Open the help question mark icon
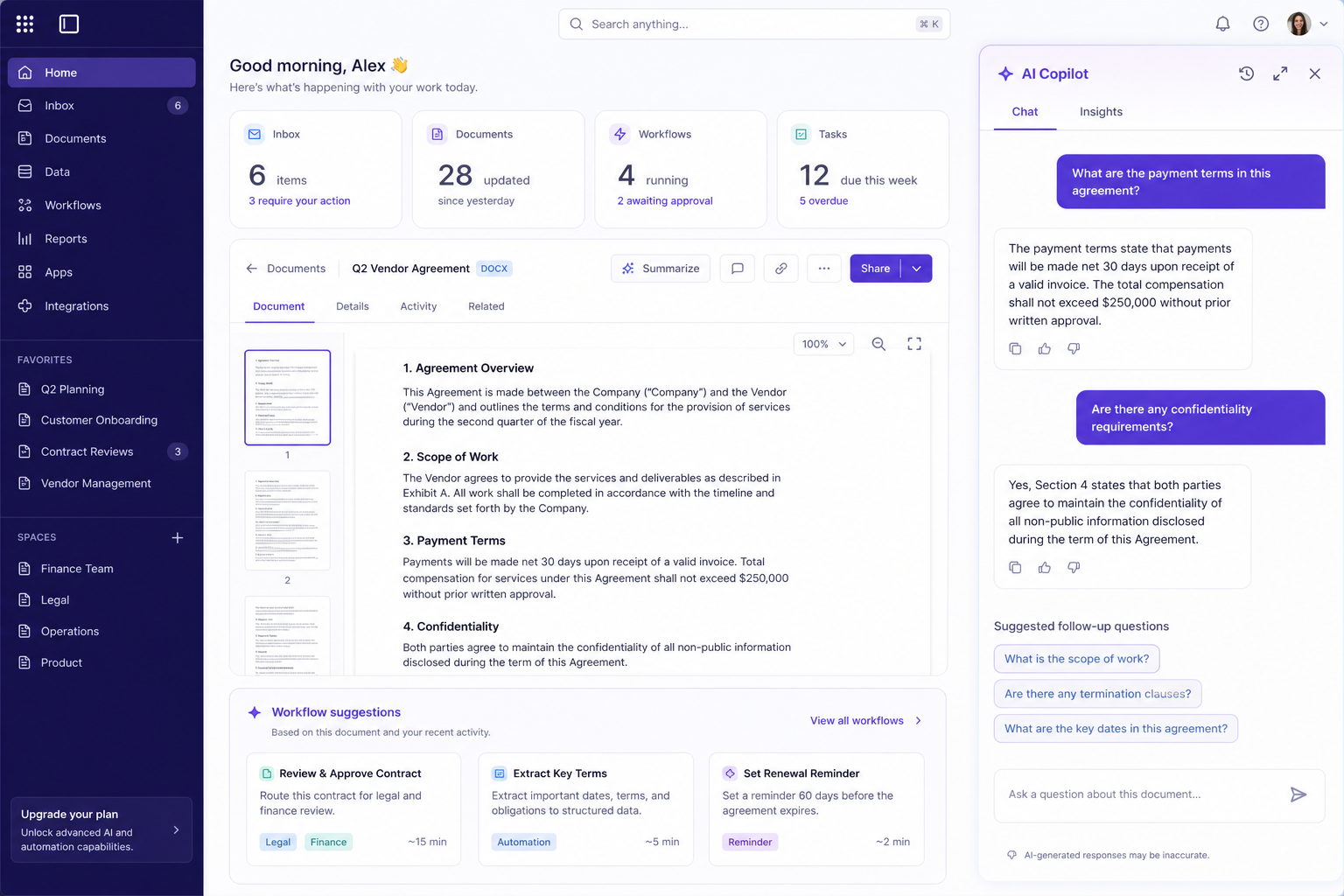This screenshot has height=896, width=1344. (x=1261, y=24)
